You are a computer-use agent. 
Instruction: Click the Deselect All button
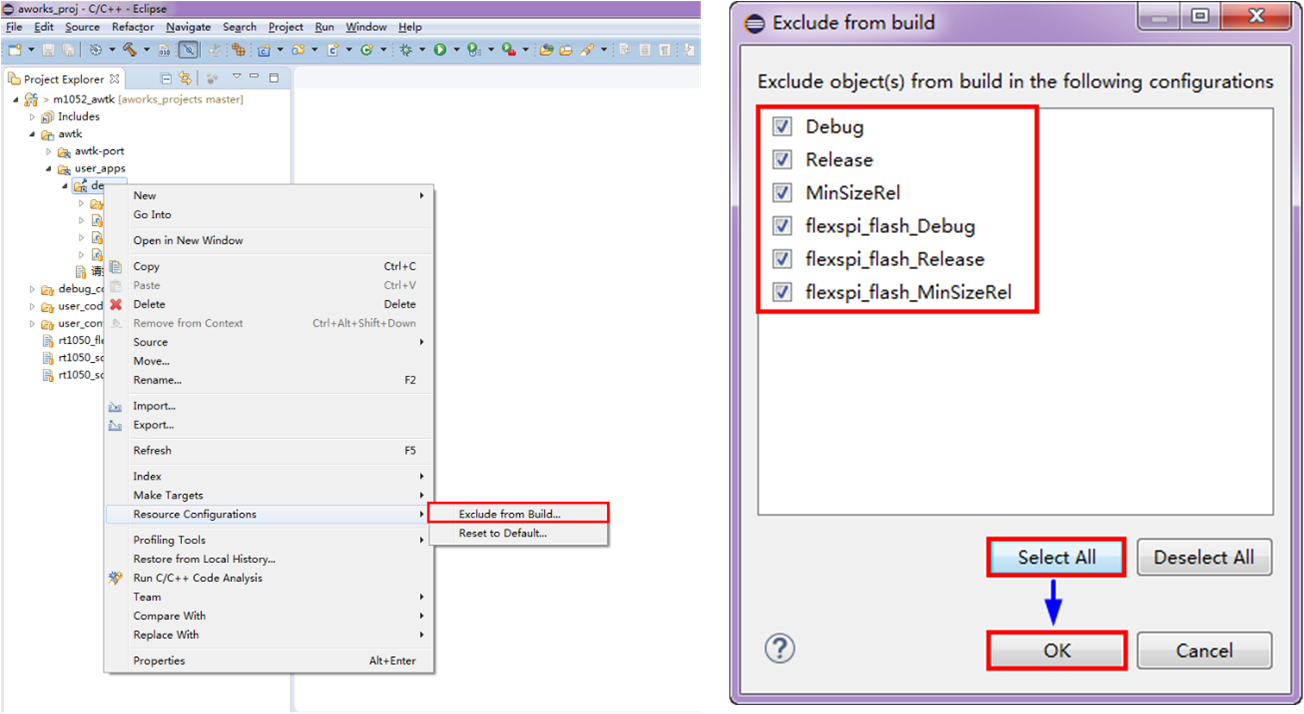click(1204, 558)
